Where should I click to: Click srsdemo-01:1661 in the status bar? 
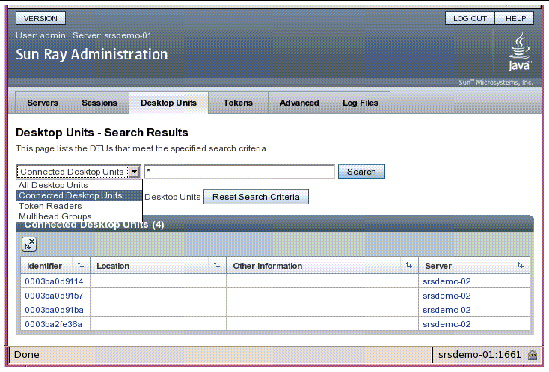480,354
